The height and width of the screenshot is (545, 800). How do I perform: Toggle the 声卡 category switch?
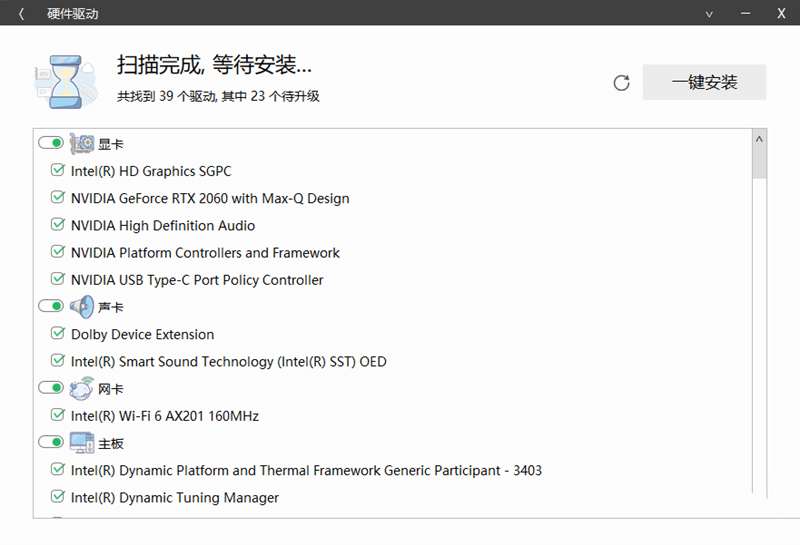tap(50, 306)
